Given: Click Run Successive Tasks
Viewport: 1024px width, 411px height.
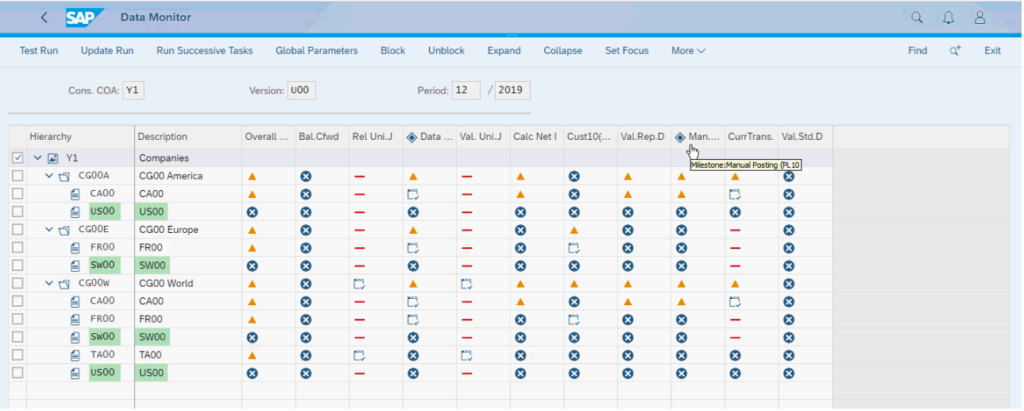Looking at the screenshot, I should 204,50.
